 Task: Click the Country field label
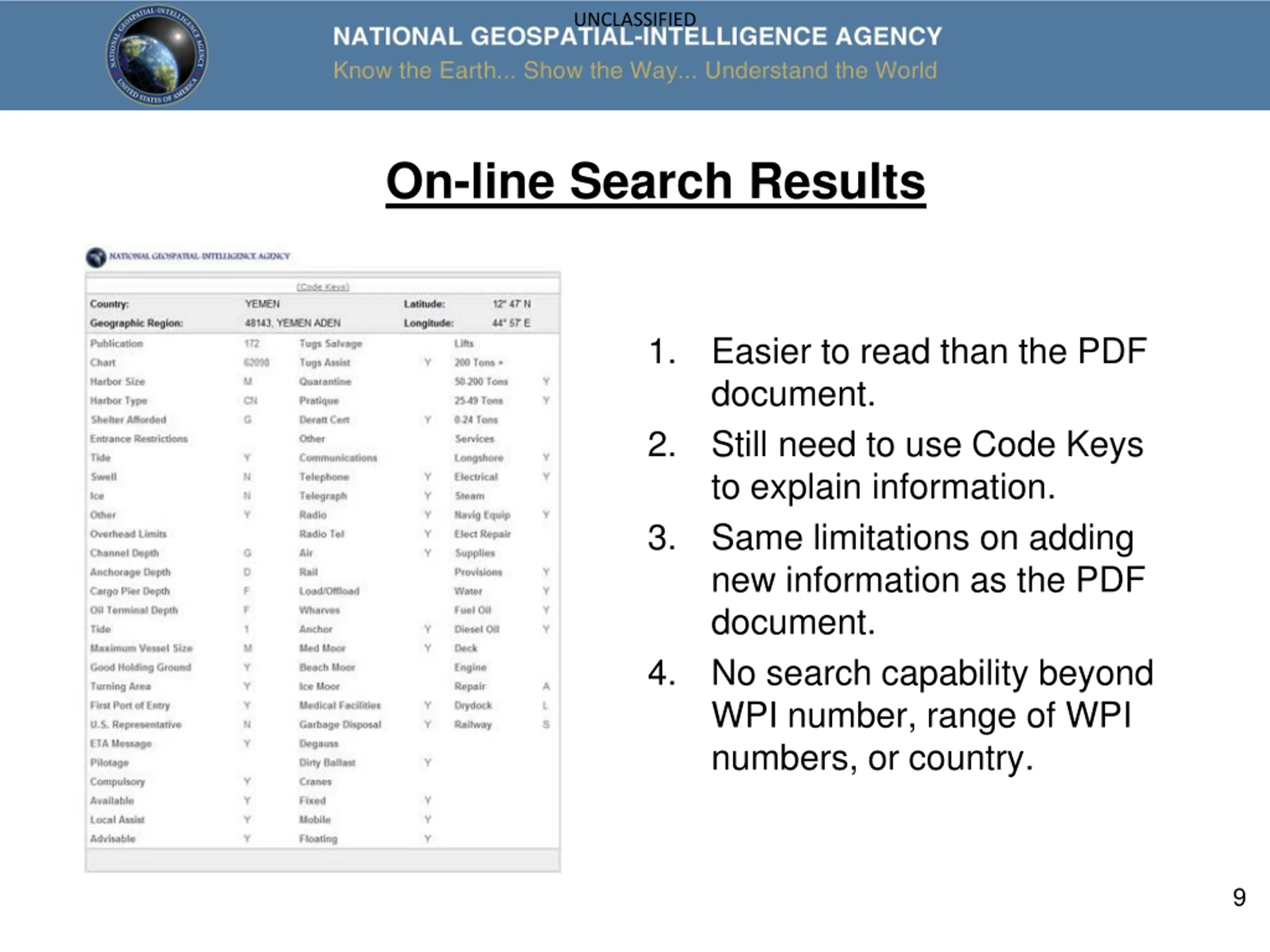pyautogui.click(x=109, y=304)
